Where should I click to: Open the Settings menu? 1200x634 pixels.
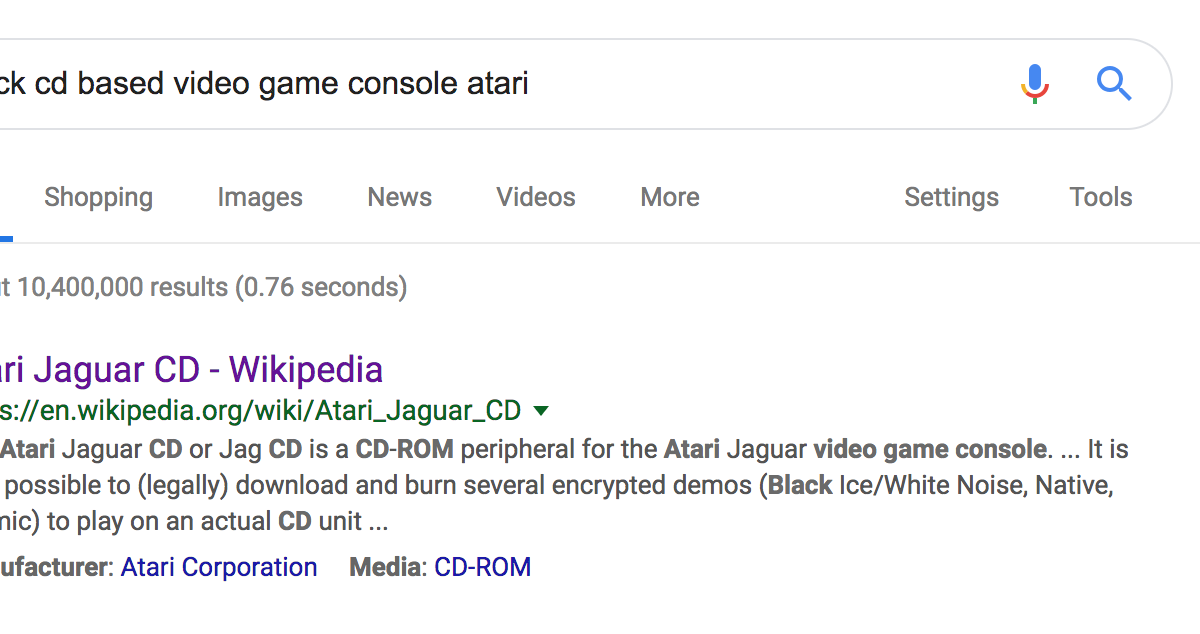point(951,197)
